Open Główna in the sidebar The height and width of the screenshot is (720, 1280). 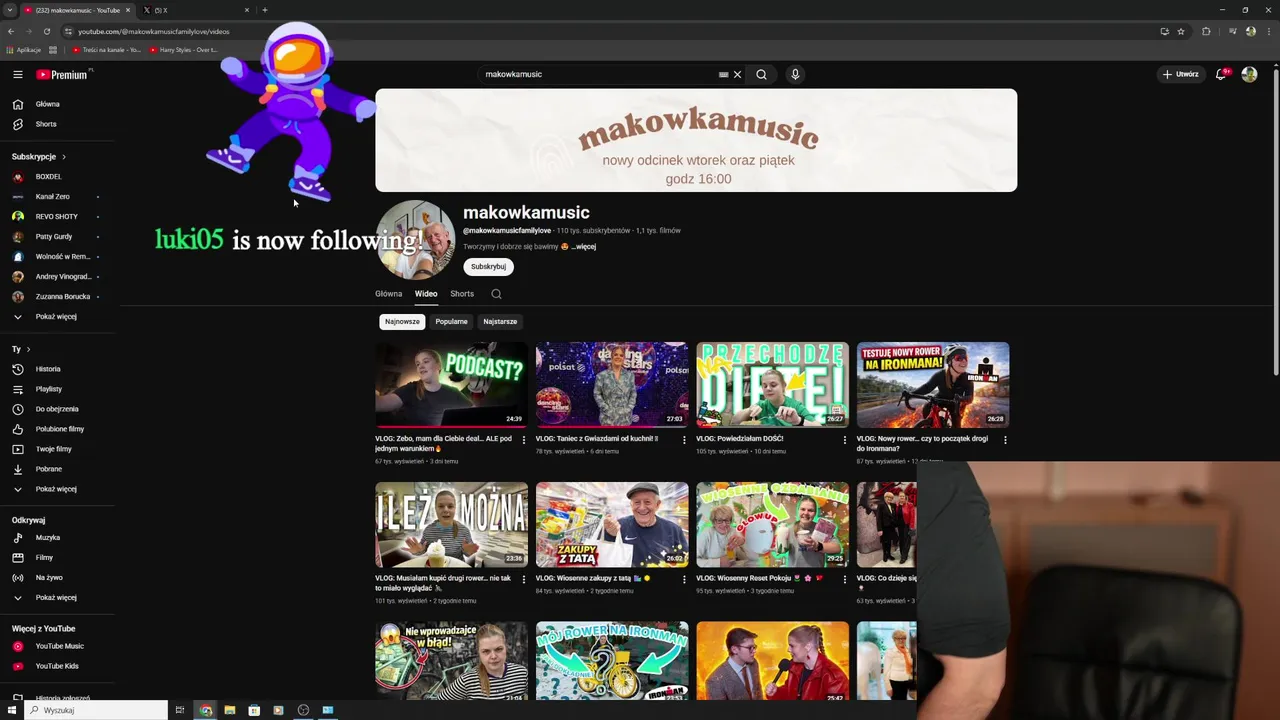(48, 104)
